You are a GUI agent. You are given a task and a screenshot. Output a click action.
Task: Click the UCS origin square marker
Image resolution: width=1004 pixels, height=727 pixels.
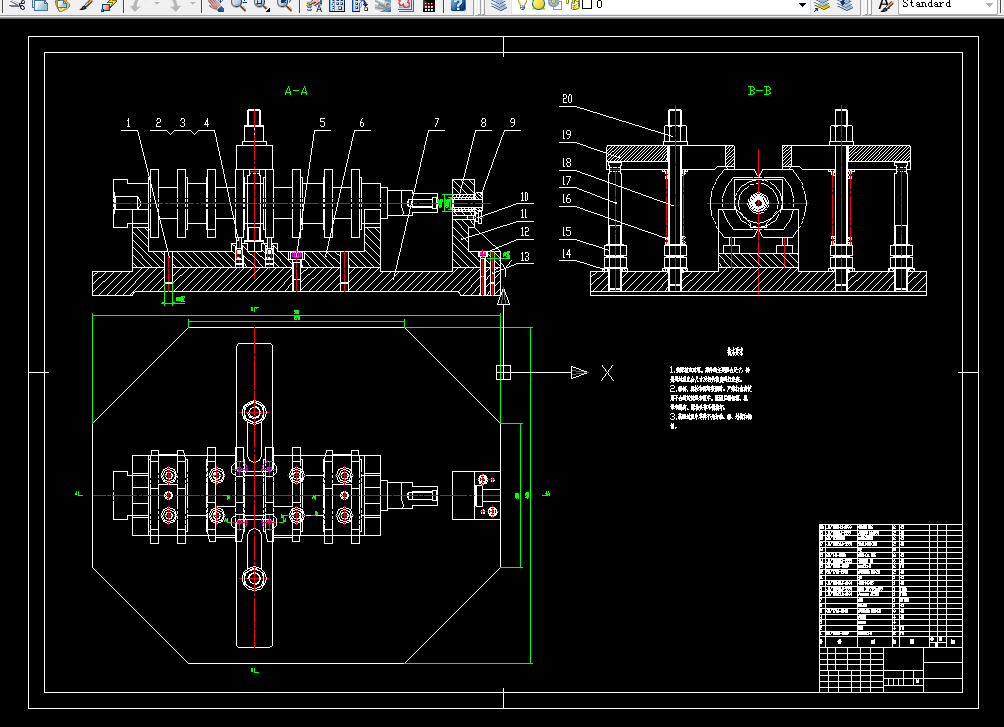coord(503,372)
